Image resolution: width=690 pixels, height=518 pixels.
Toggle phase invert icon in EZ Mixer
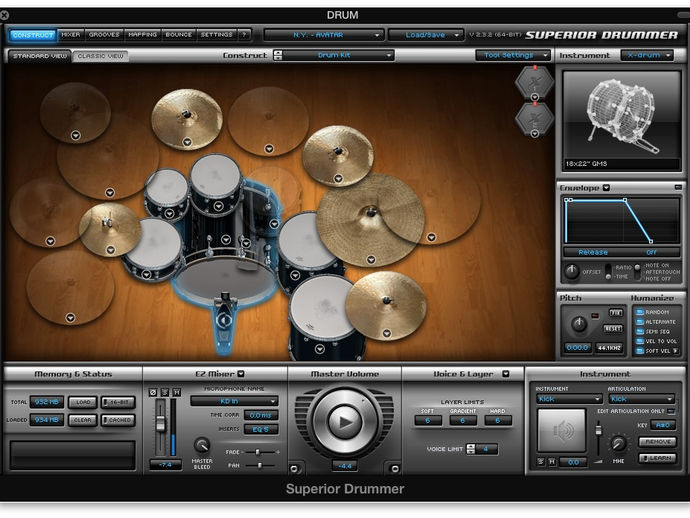point(153,392)
